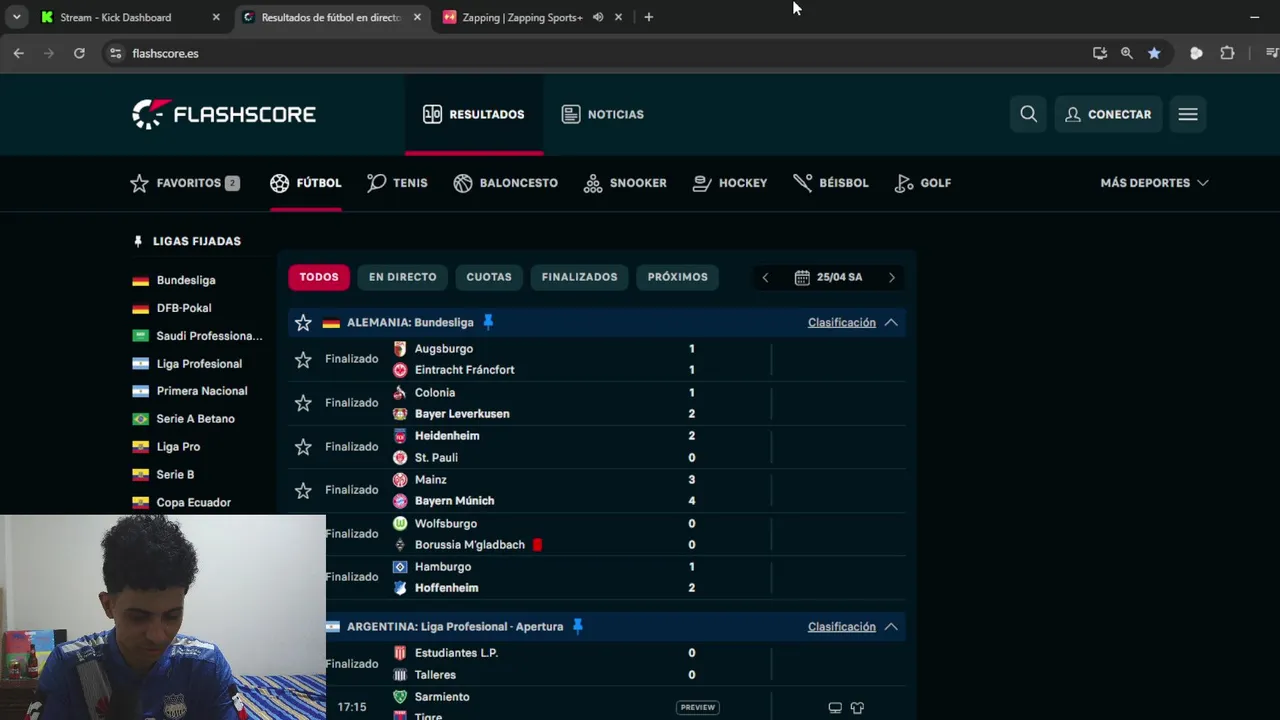Switch to the Resultados tab
The height and width of the screenshot is (720, 1280).
point(474,114)
